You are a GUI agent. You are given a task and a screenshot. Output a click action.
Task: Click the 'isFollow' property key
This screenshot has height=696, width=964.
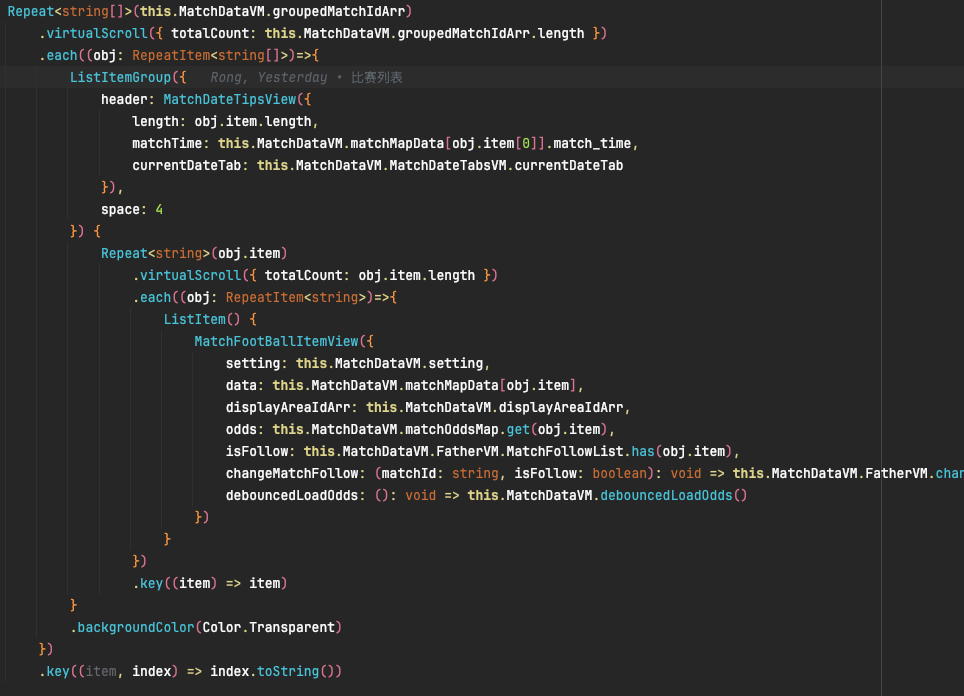257,451
